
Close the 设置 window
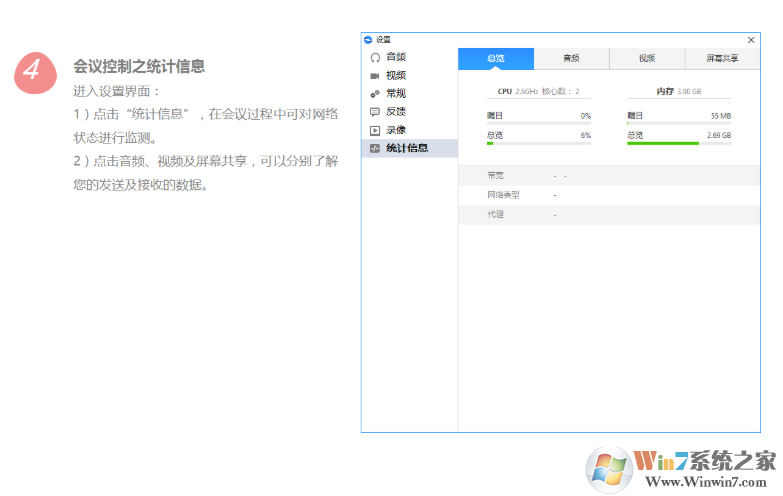pos(751,40)
